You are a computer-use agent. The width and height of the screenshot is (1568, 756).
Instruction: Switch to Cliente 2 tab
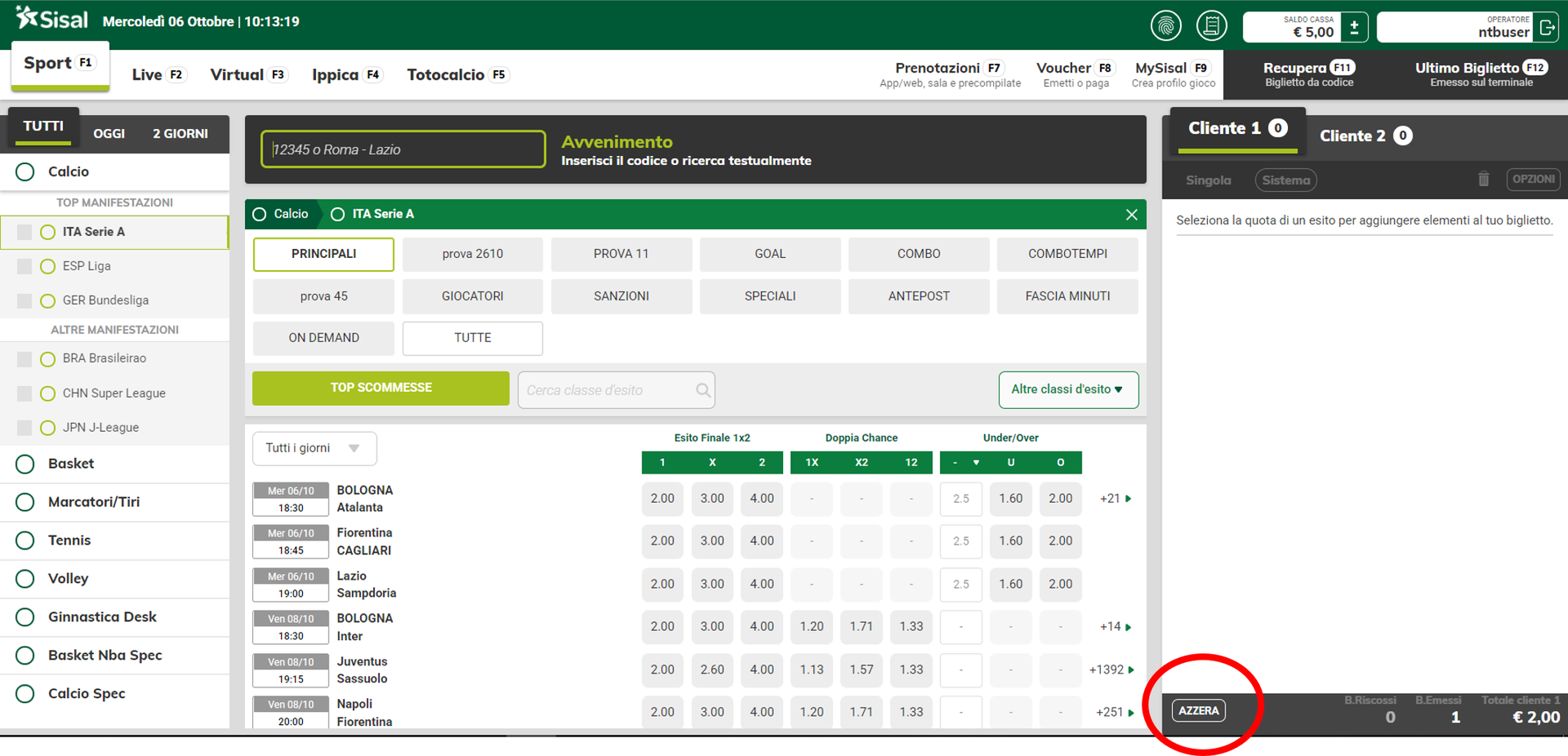[x=1365, y=136]
